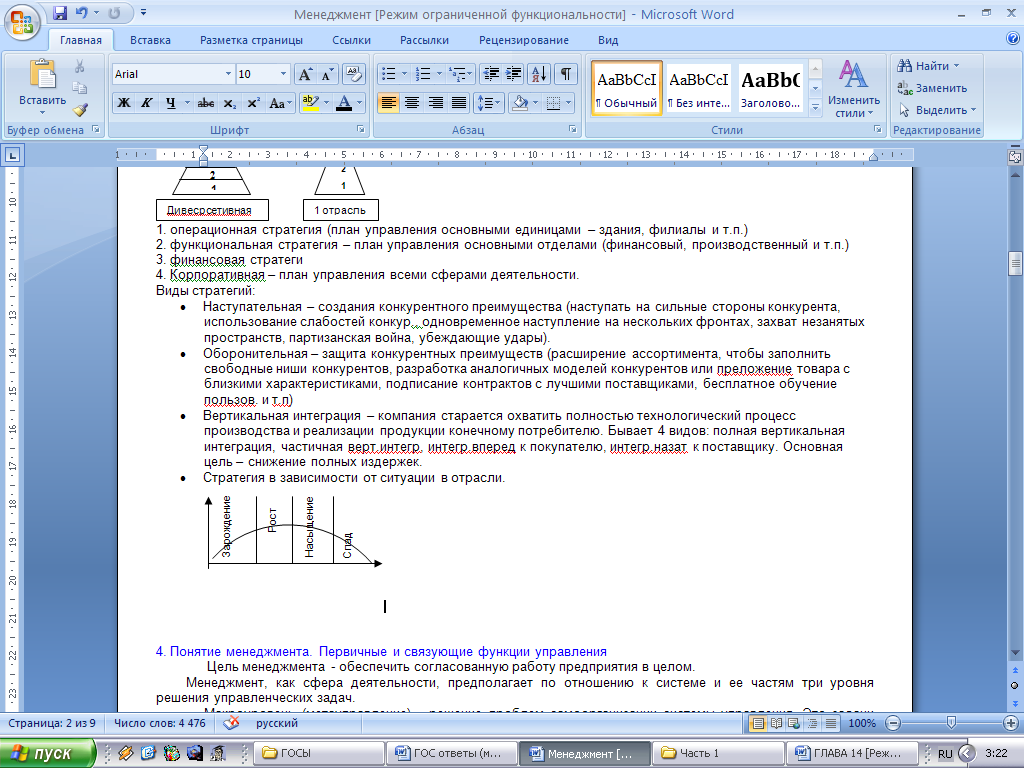Open the Найти dropdown arrow
Screen dimensions: 1024x768
point(957,66)
